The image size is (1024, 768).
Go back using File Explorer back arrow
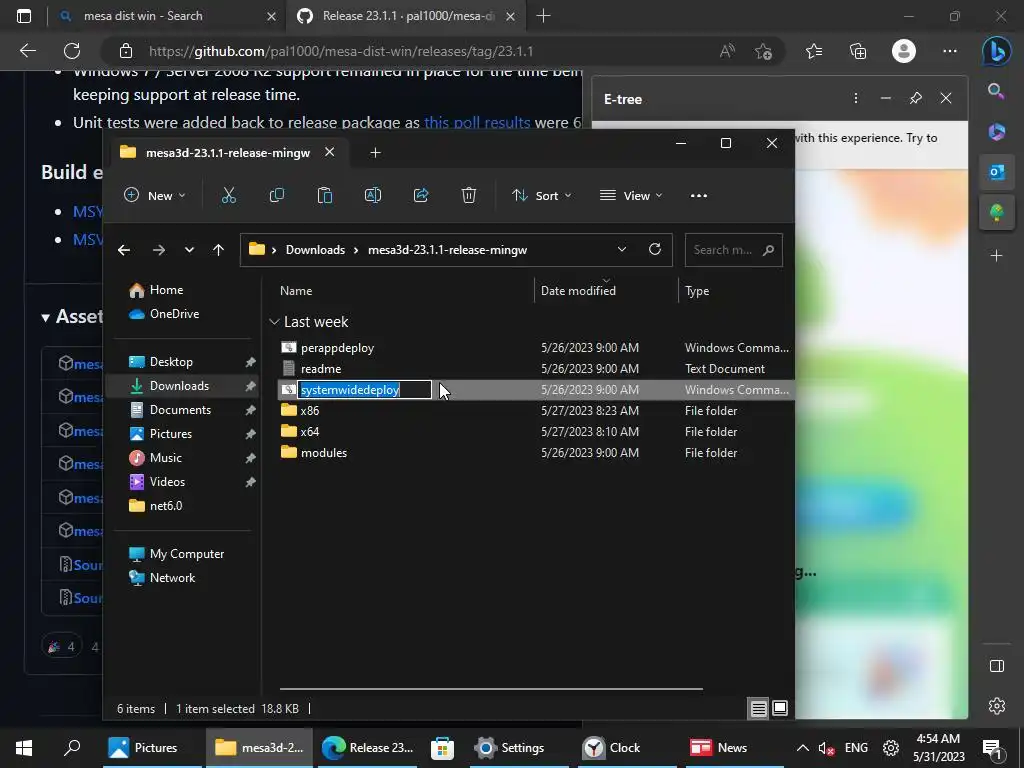(124, 249)
